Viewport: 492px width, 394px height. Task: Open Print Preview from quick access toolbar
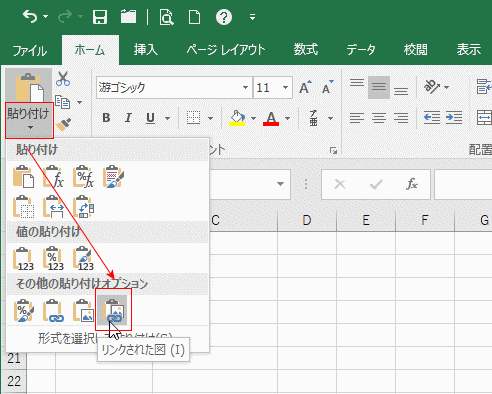166,17
